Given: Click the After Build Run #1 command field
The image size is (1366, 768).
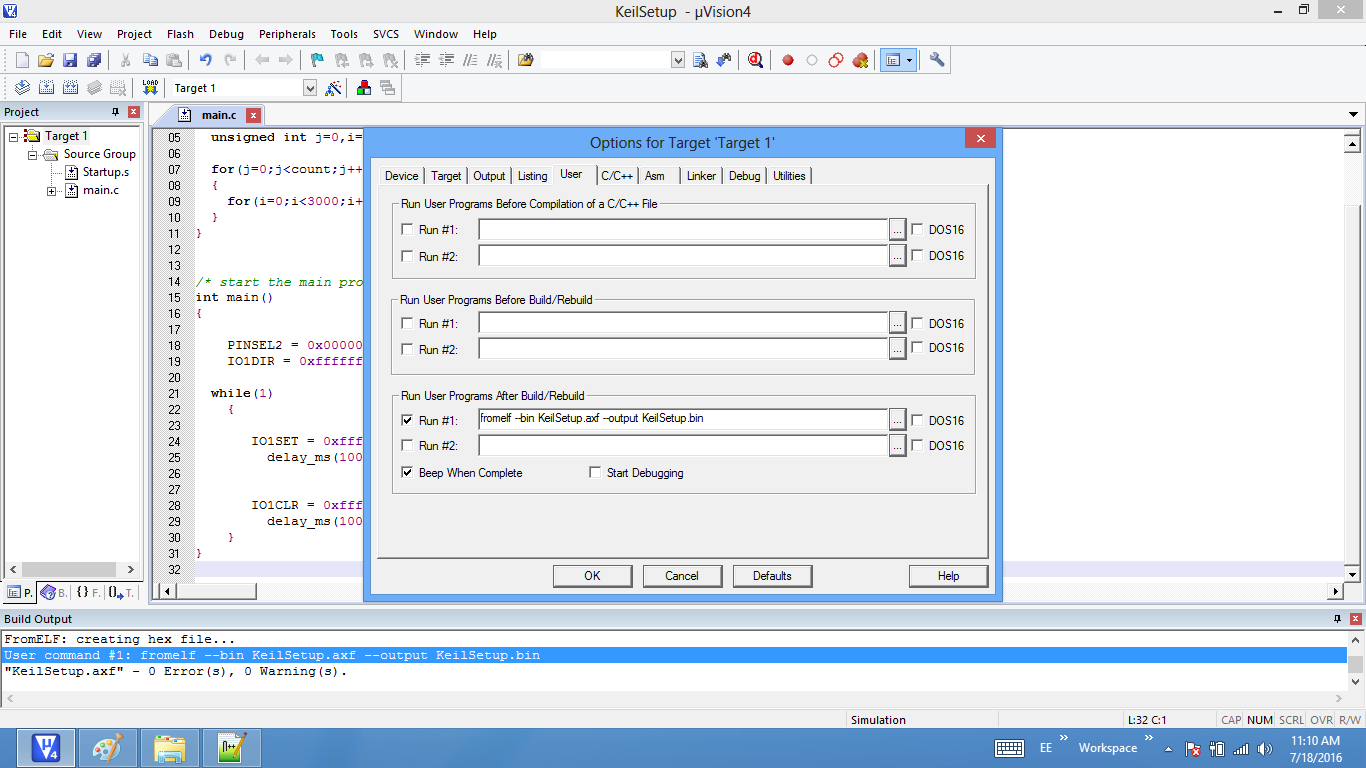Looking at the screenshot, I should pyautogui.click(x=682, y=419).
